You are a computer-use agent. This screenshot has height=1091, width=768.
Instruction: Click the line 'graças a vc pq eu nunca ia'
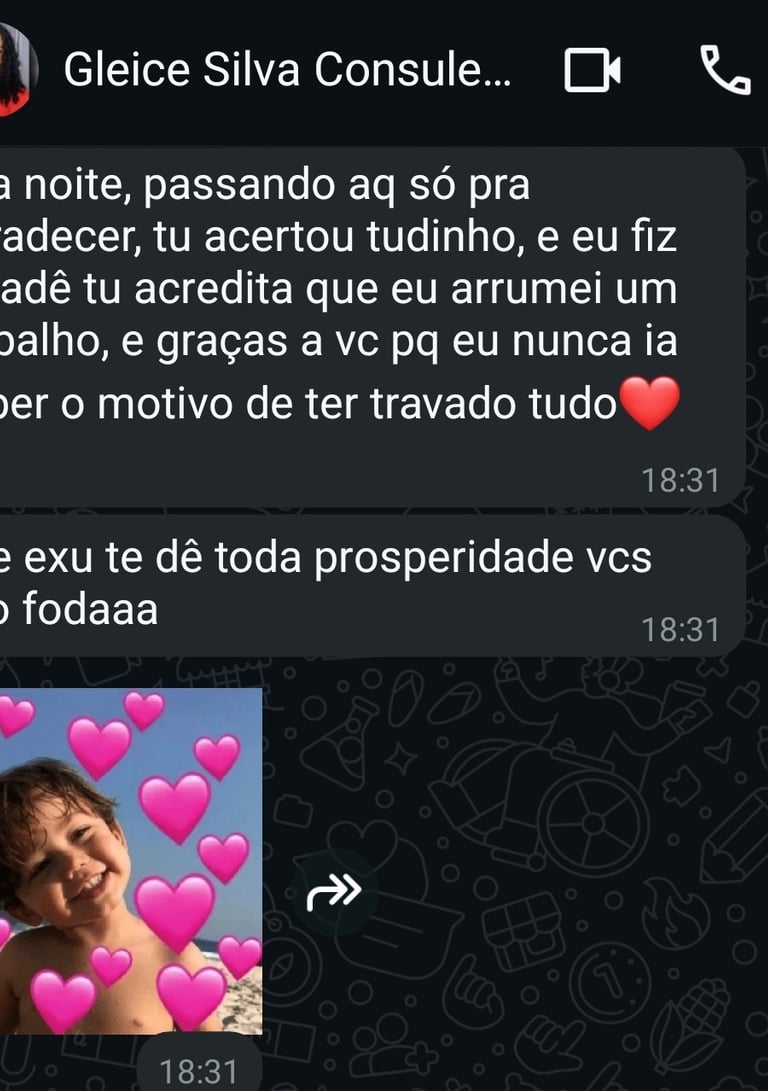(417, 342)
